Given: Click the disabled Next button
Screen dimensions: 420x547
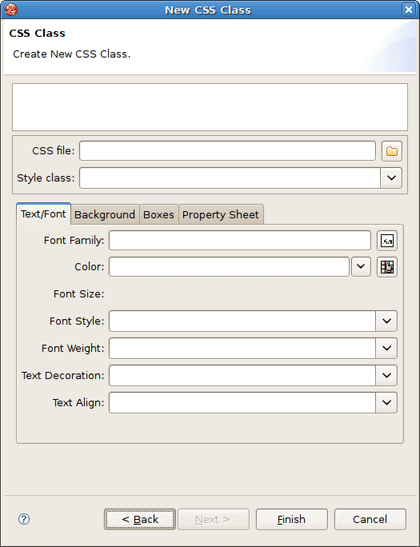Looking at the screenshot, I should [213, 519].
